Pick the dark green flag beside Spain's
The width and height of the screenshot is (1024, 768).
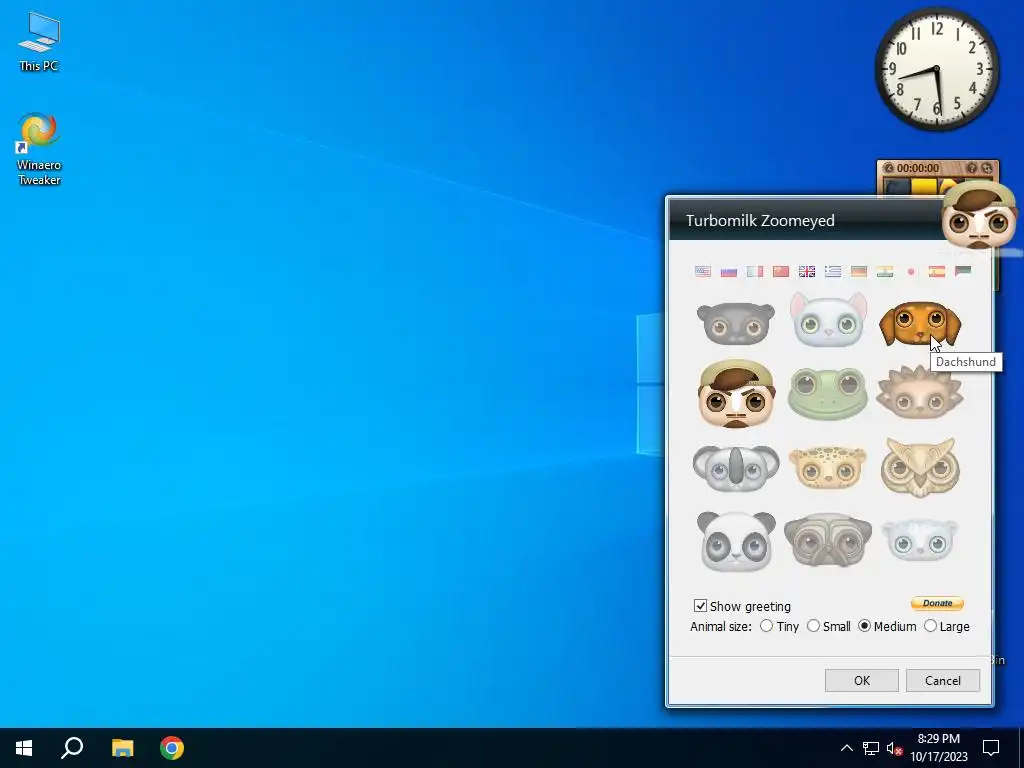point(963,271)
